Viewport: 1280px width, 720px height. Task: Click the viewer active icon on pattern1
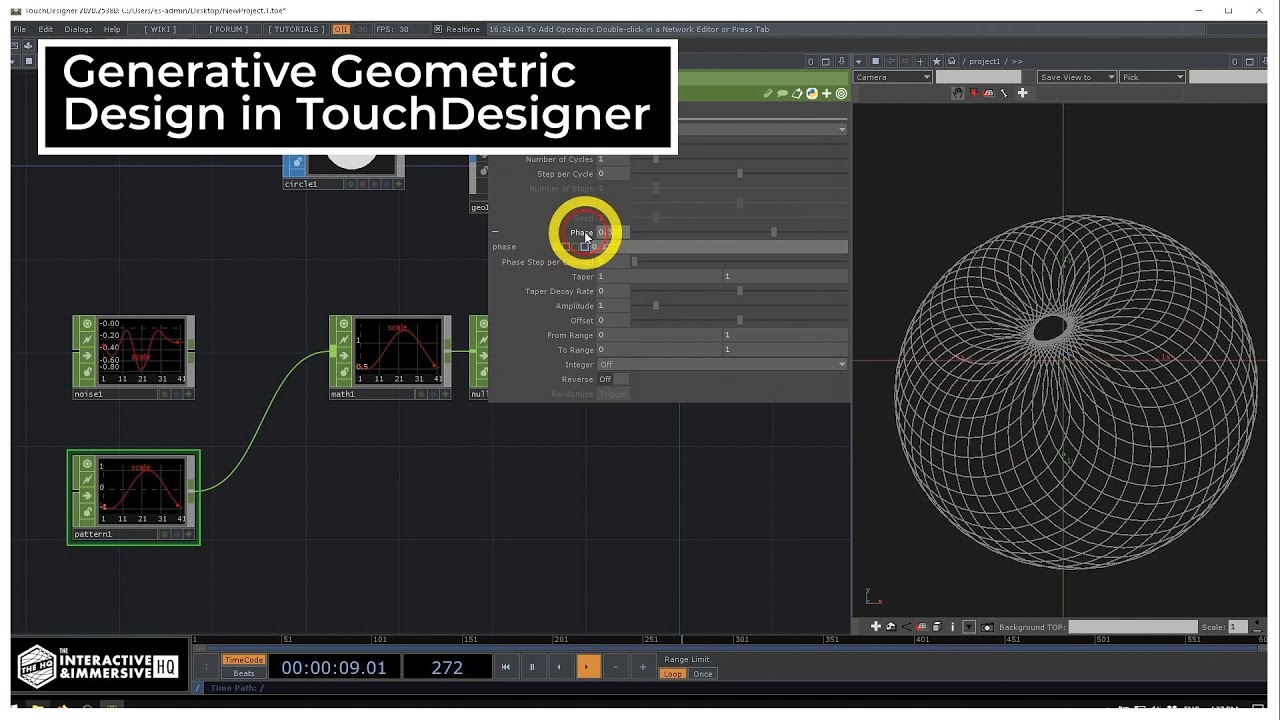pos(87,464)
